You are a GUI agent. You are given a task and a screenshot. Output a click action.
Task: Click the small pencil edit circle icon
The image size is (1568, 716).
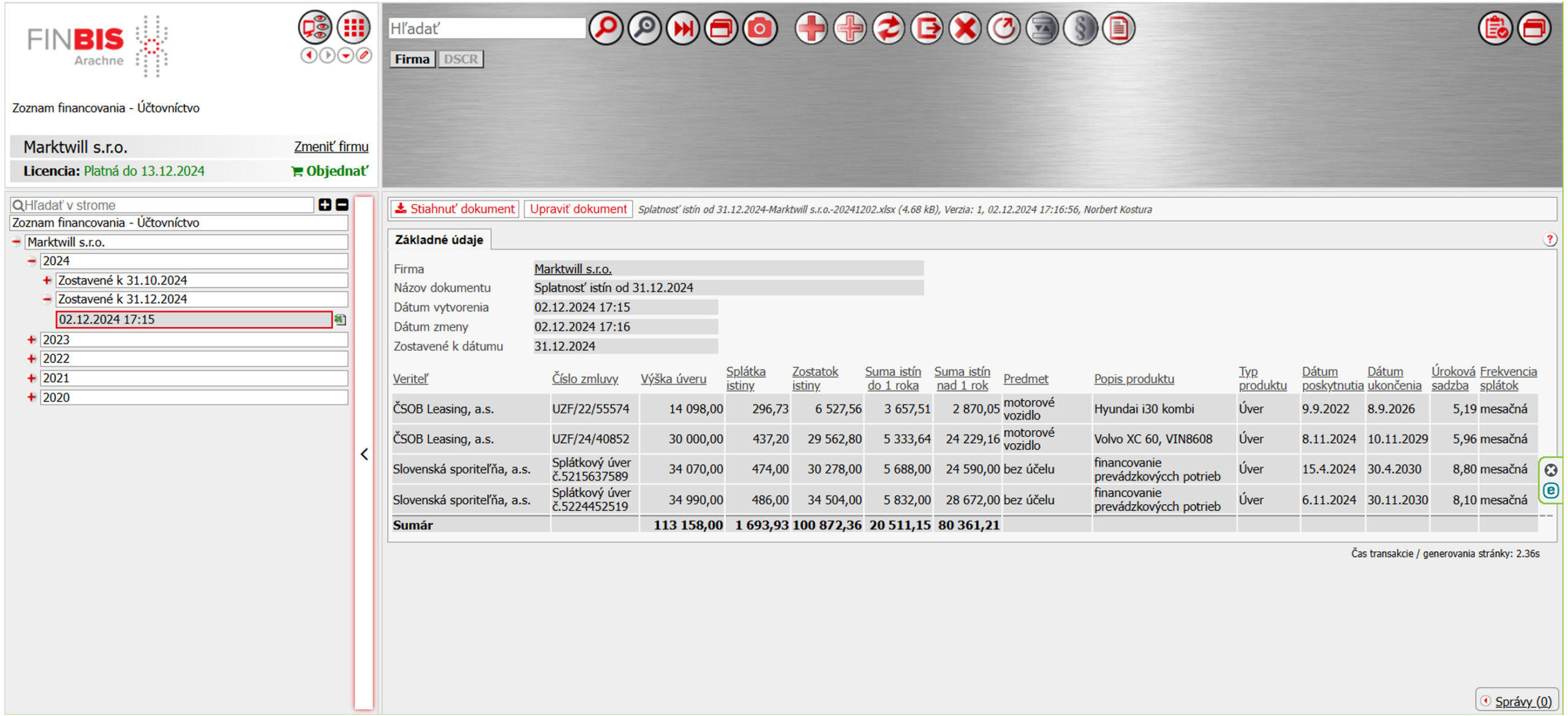click(364, 56)
